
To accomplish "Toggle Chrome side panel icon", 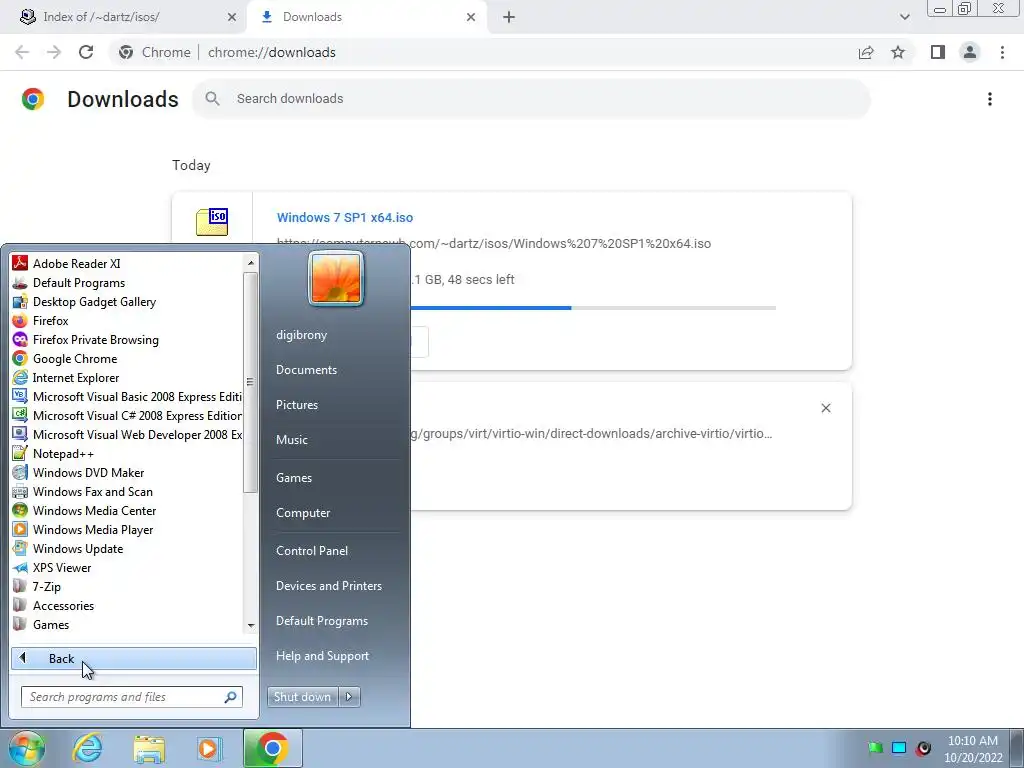I will (937, 52).
